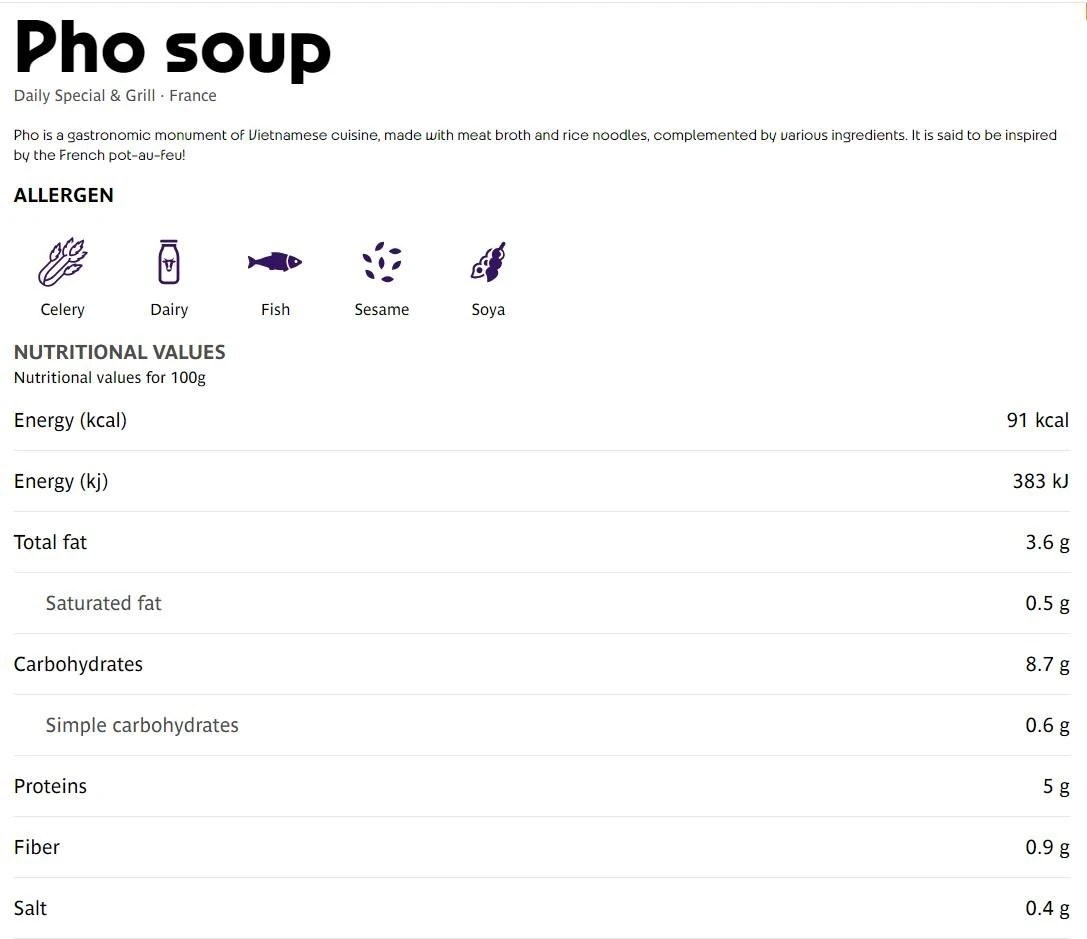This screenshot has width=1087, height=939.
Task: Click the Total fat row label
Action: click(50, 543)
